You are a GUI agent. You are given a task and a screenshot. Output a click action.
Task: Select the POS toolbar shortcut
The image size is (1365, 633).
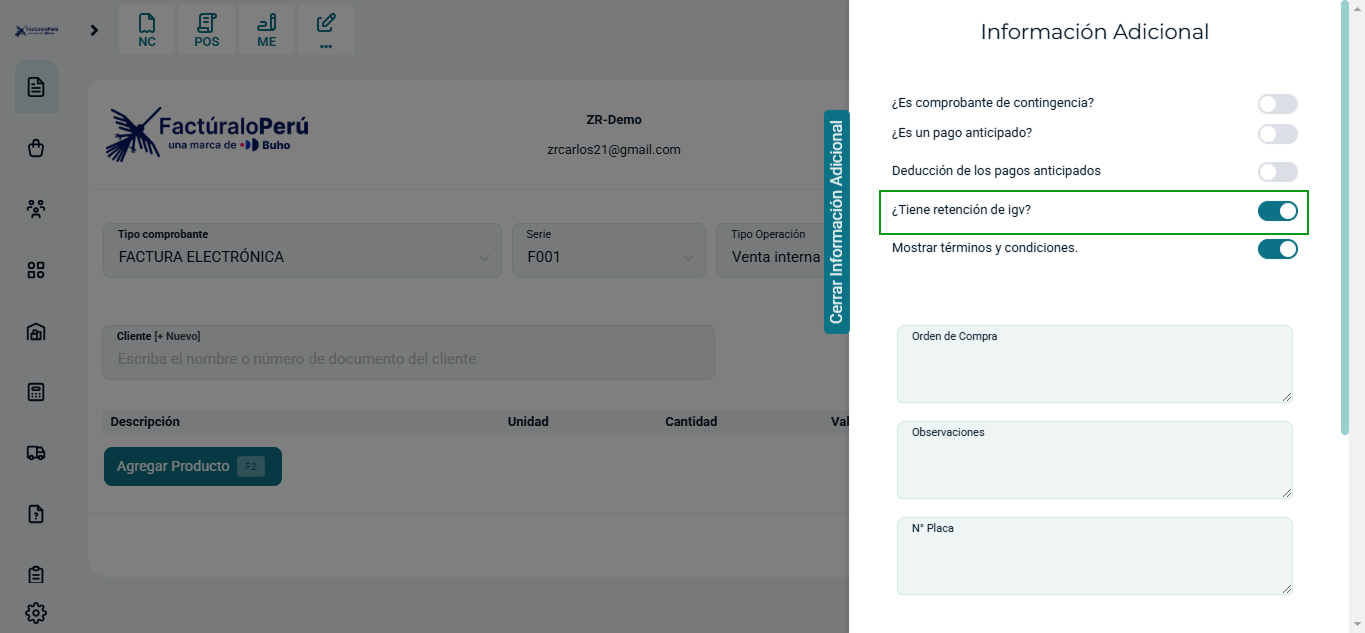coord(207,30)
